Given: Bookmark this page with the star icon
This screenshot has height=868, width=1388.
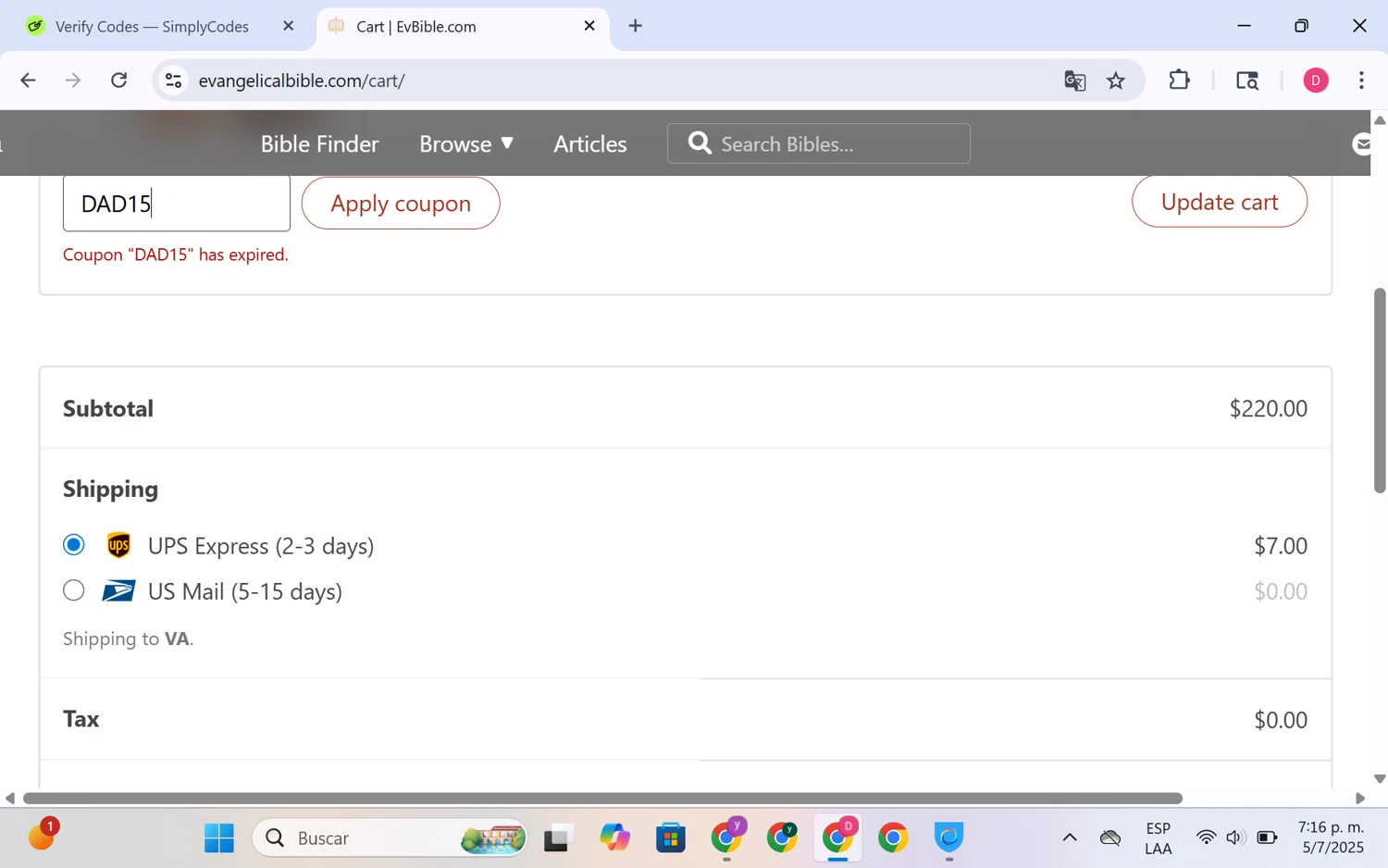Looking at the screenshot, I should pos(1116,81).
